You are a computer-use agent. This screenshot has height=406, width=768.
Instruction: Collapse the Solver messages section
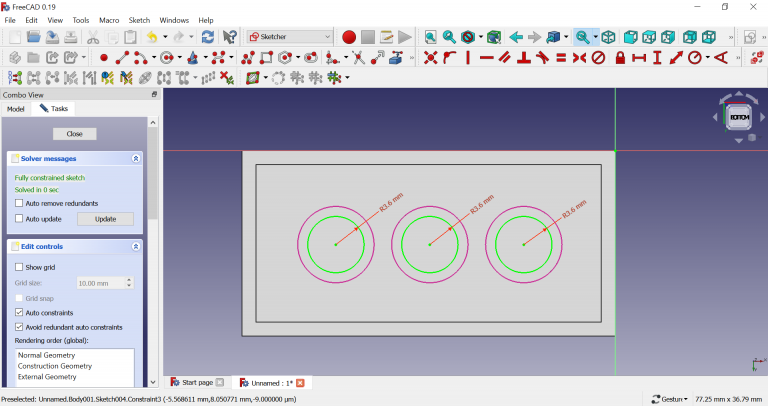pyautogui.click(x=136, y=159)
